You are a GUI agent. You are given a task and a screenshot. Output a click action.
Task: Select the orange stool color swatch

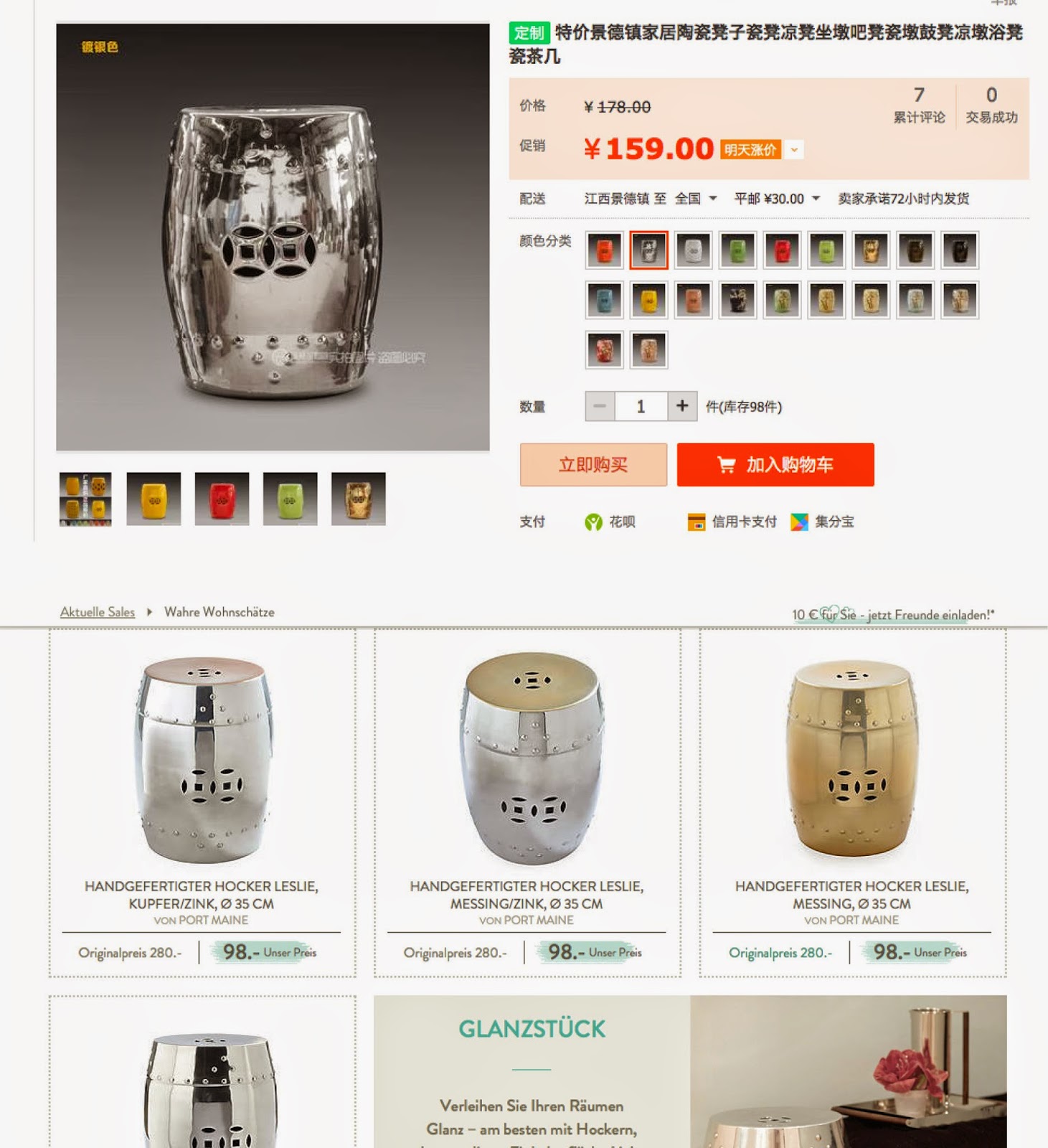pyautogui.click(x=604, y=250)
